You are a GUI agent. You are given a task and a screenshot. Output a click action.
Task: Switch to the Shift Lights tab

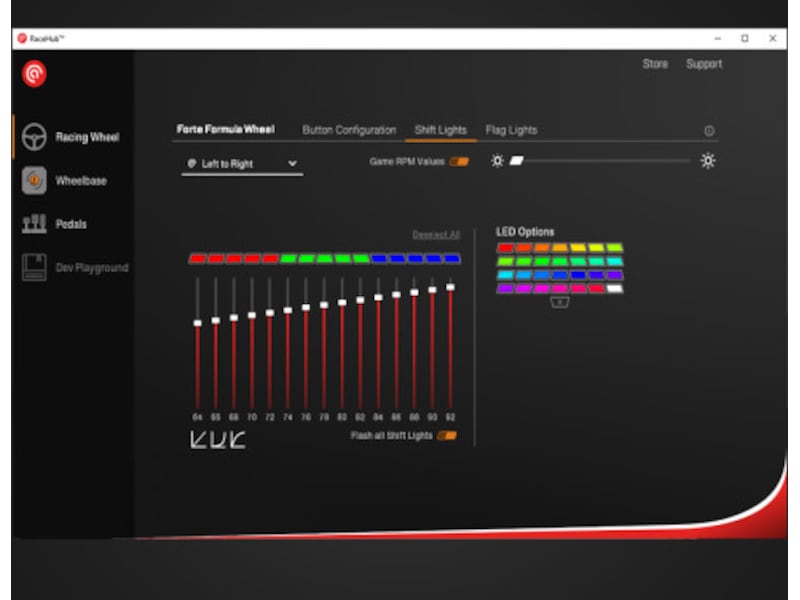(441, 130)
